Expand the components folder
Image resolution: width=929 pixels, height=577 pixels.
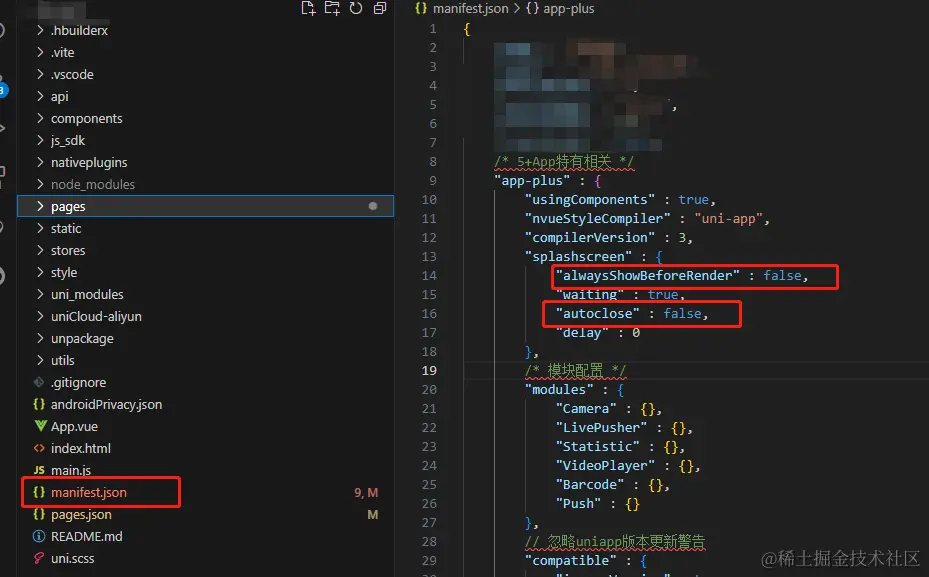tap(40, 118)
